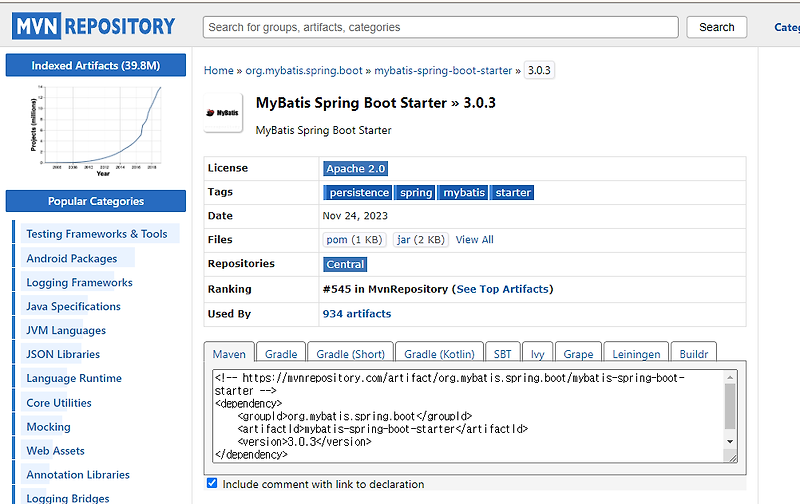The height and width of the screenshot is (504, 800).
Task: Uncheck Include comment with link to declaration
Action: tap(212, 483)
